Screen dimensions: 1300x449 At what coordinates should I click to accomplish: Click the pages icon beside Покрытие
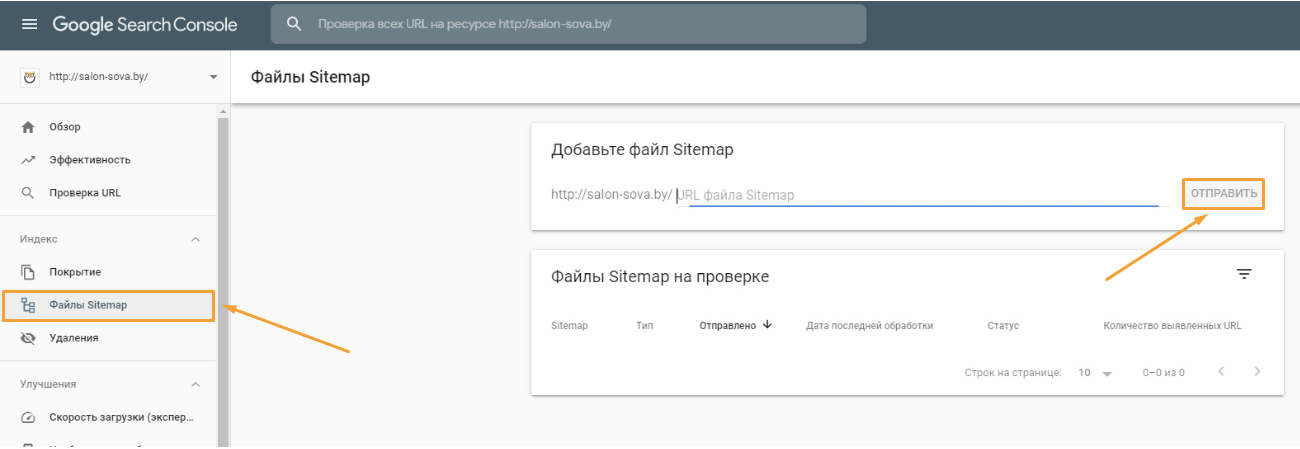pos(28,272)
